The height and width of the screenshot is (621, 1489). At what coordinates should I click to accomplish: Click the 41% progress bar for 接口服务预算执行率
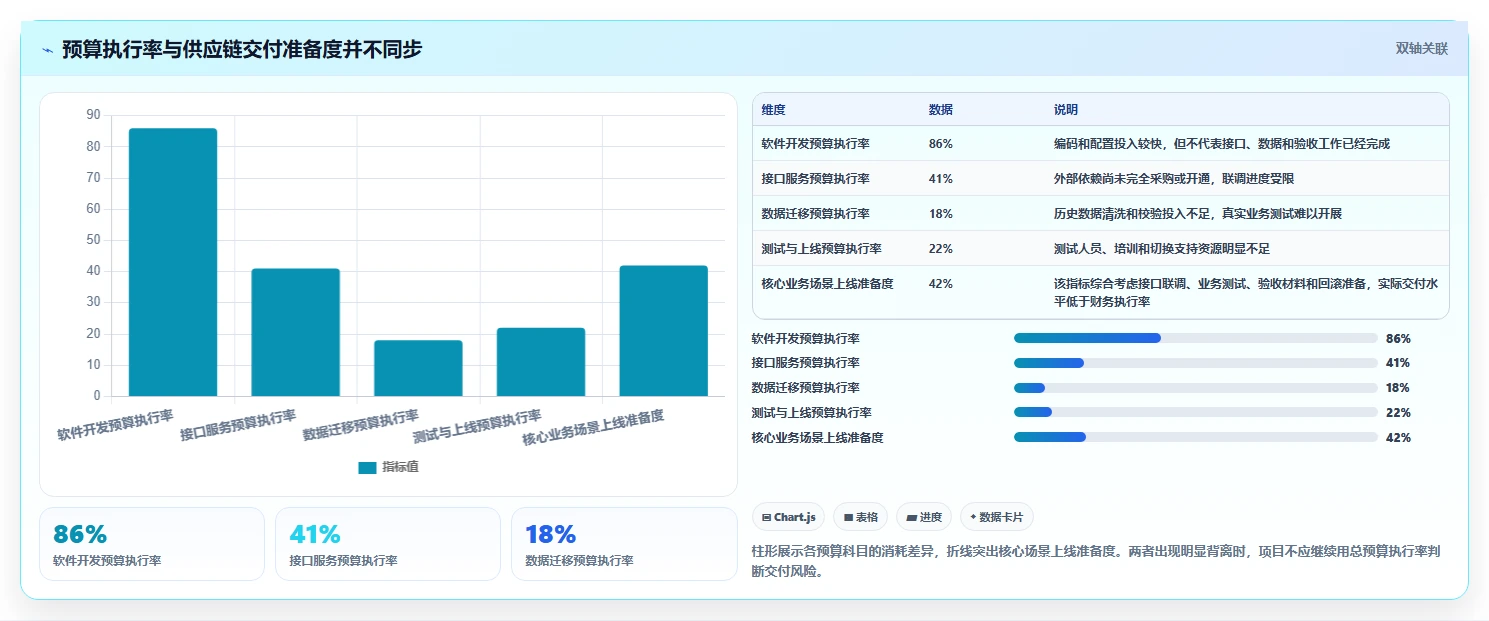pyautogui.click(x=1196, y=363)
